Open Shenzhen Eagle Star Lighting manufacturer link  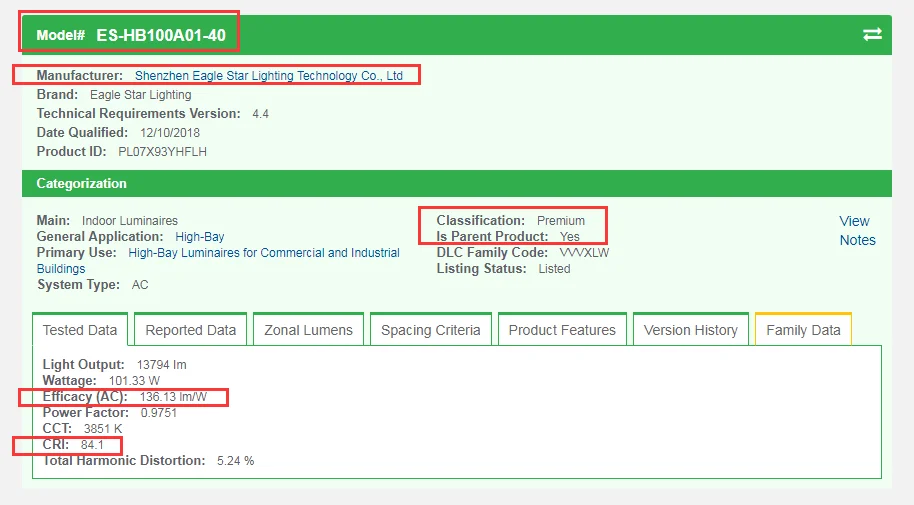(x=268, y=76)
